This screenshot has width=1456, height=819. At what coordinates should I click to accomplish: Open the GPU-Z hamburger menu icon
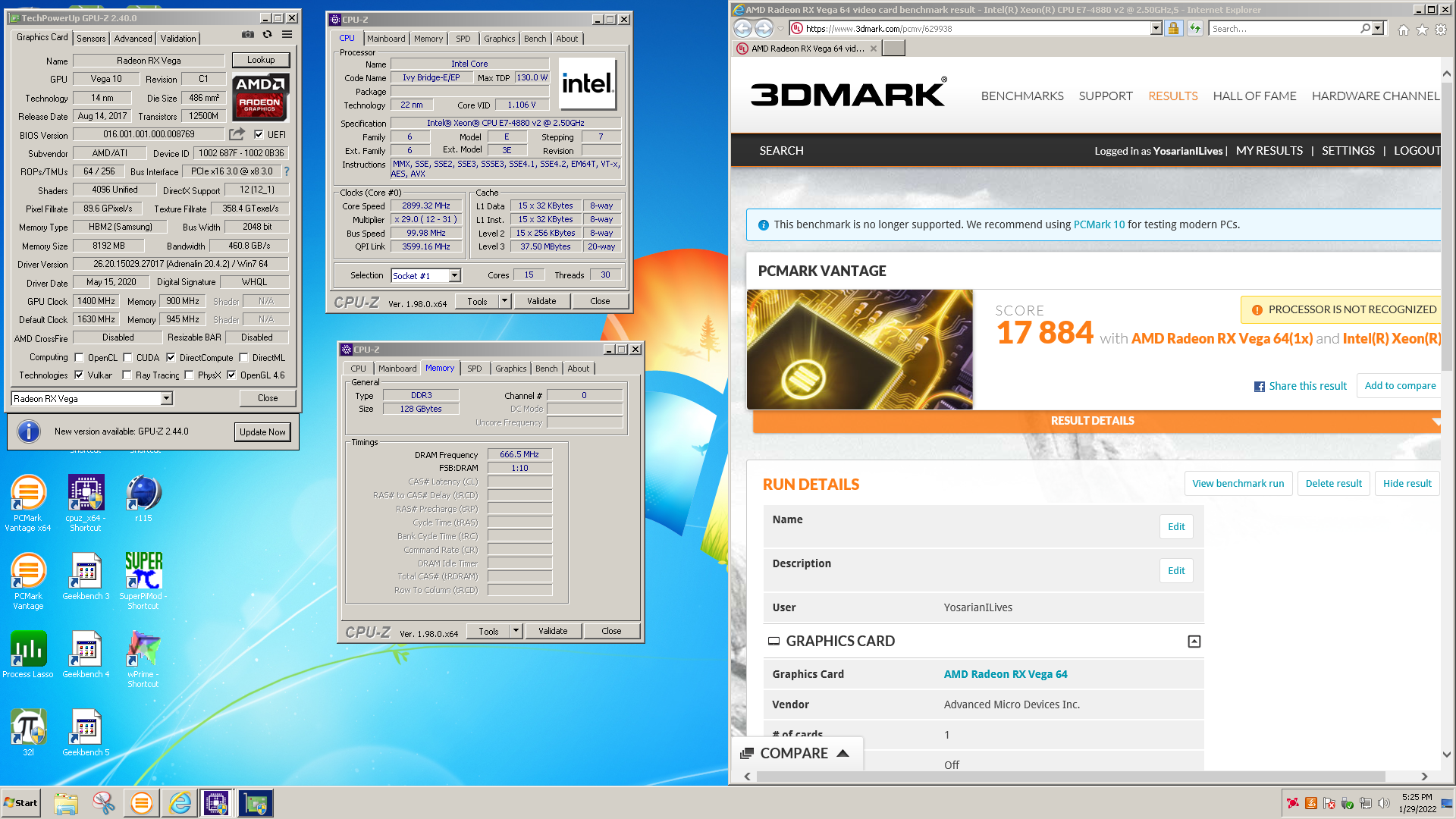coord(287,34)
